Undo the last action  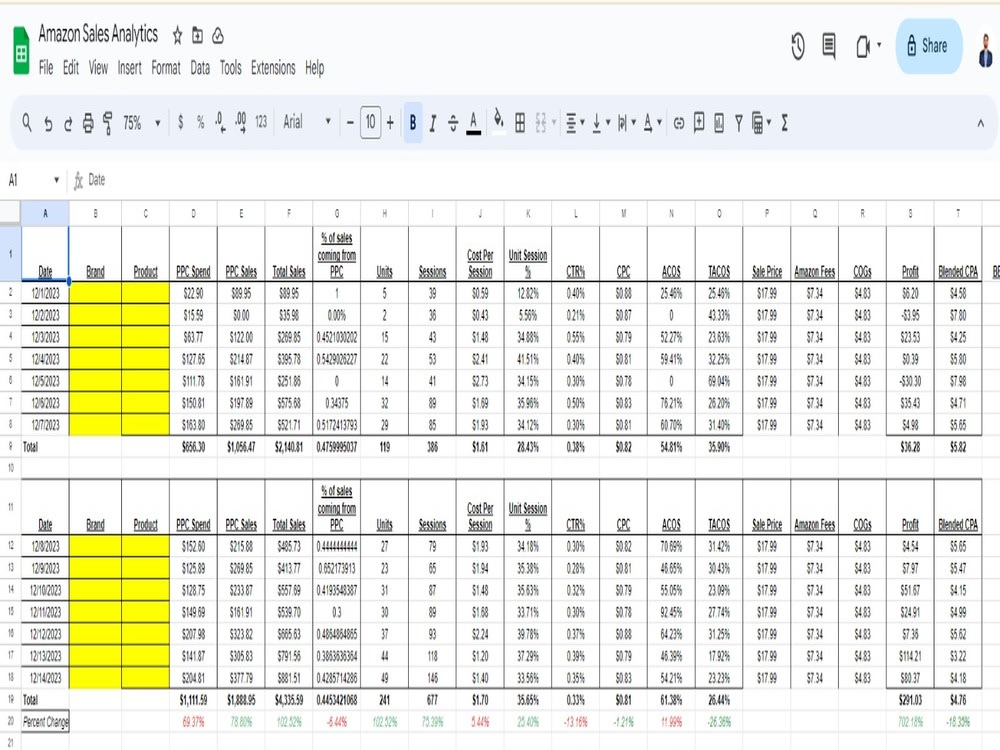[48, 122]
